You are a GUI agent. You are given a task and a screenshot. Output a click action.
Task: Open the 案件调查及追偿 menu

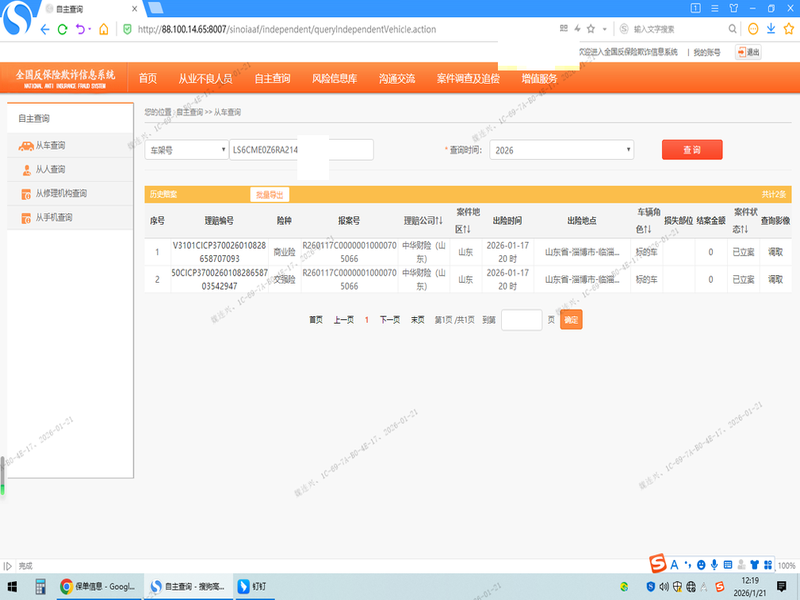tap(468, 78)
